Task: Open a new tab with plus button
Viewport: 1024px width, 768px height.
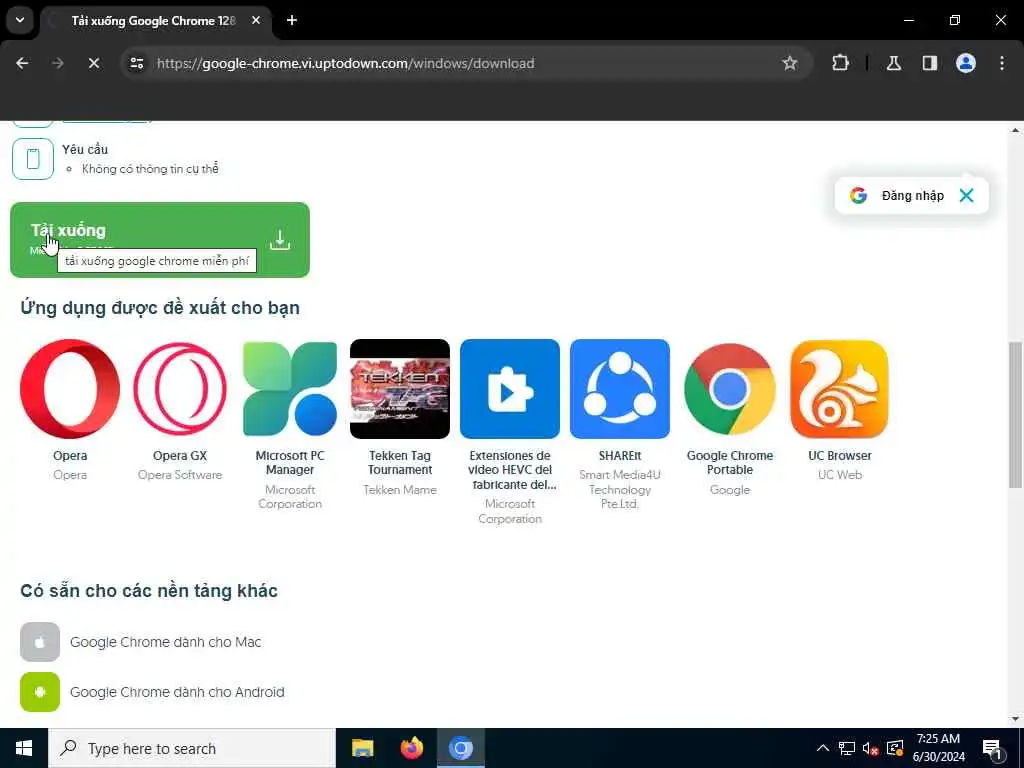Action: [292, 20]
